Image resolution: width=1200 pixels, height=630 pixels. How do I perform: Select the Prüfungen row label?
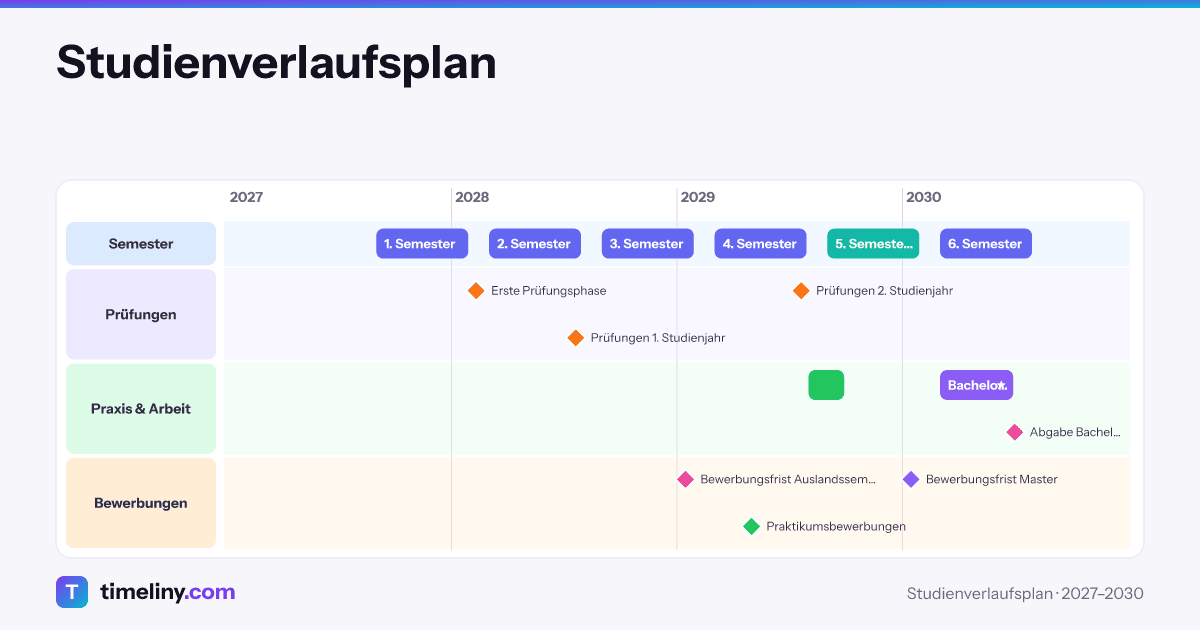coord(141,314)
